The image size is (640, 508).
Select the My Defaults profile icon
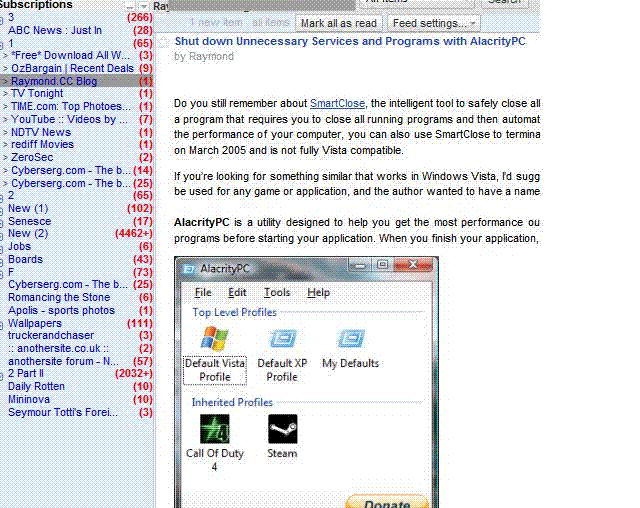(351, 339)
